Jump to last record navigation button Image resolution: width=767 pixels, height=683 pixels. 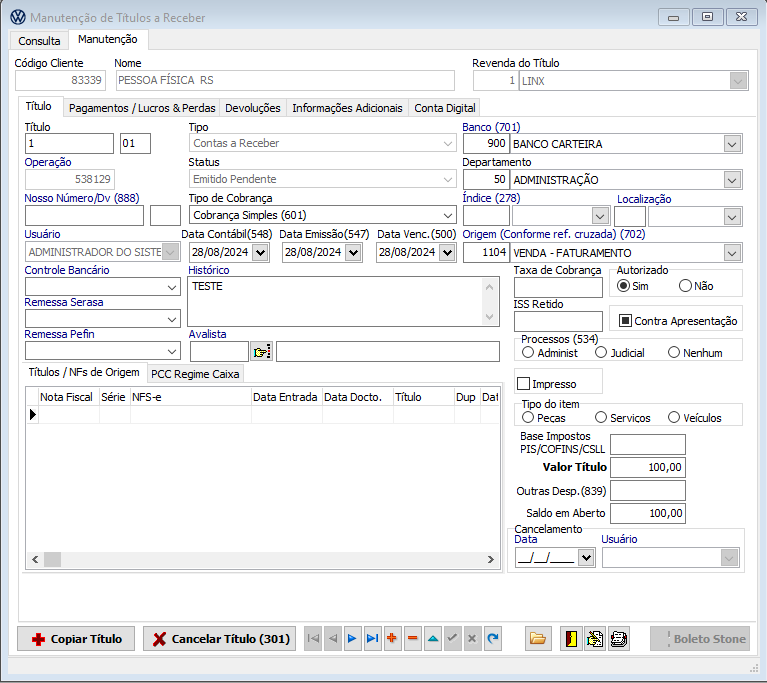pos(372,639)
